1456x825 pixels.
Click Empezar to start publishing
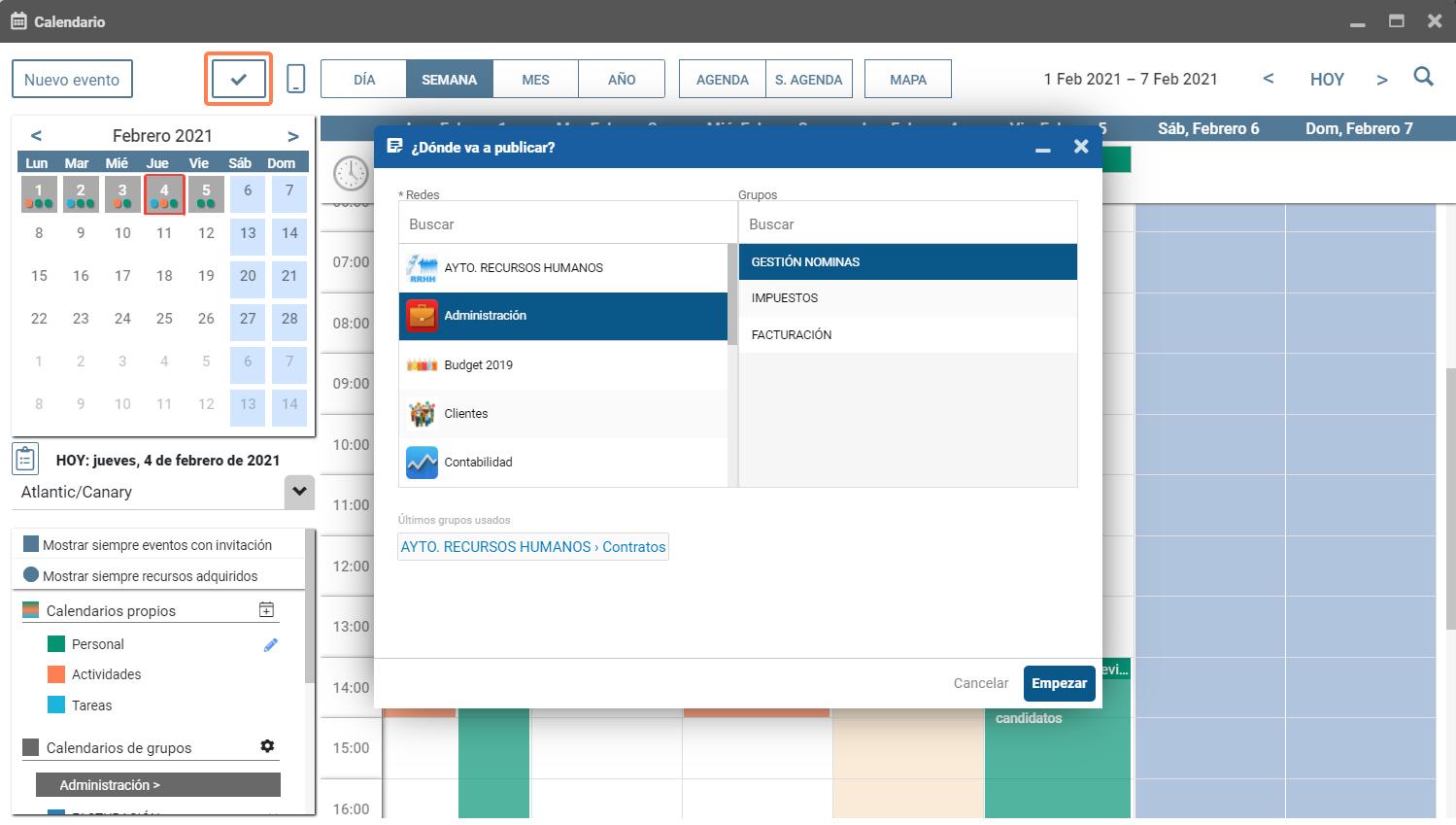click(1060, 683)
